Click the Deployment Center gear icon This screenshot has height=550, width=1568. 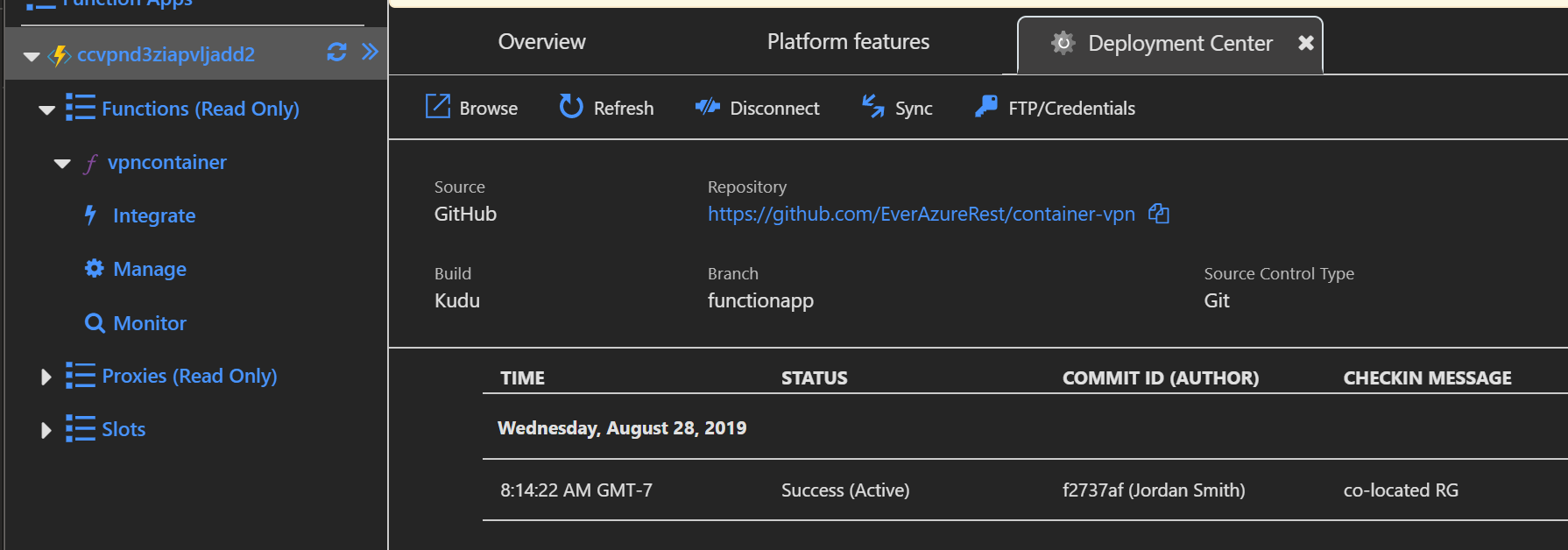tap(1063, 43)
